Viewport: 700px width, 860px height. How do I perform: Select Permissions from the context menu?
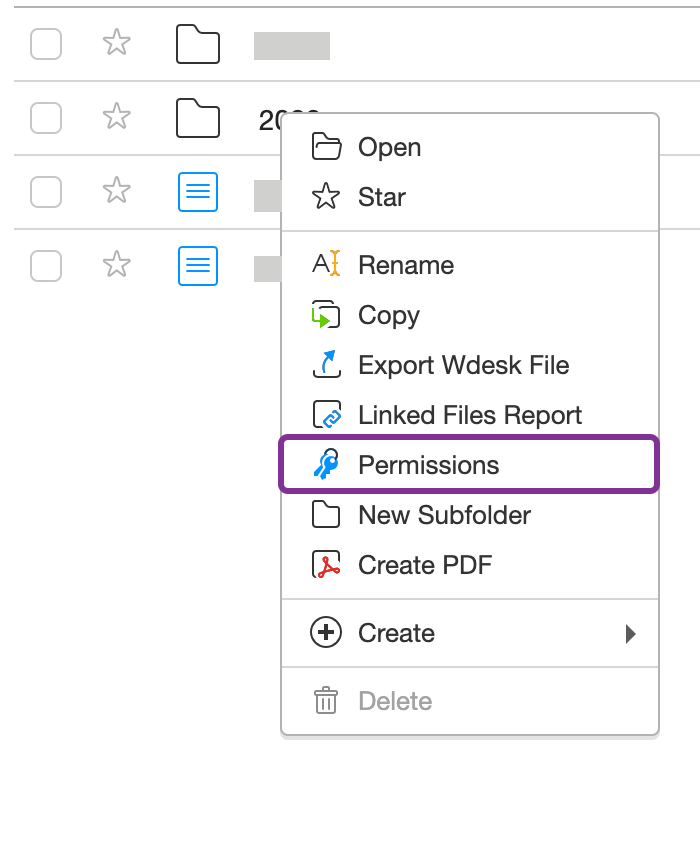[x=428, y=465]
